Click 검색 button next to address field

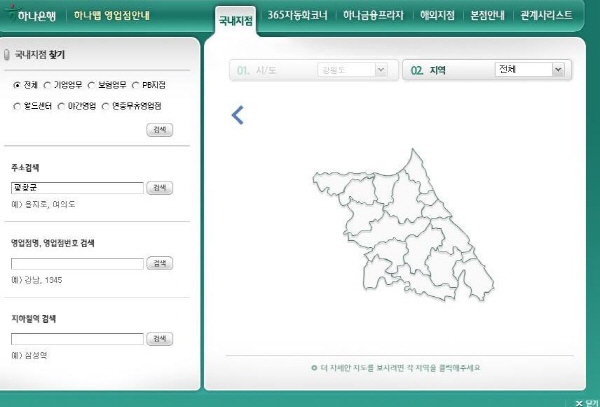[159, 187]
